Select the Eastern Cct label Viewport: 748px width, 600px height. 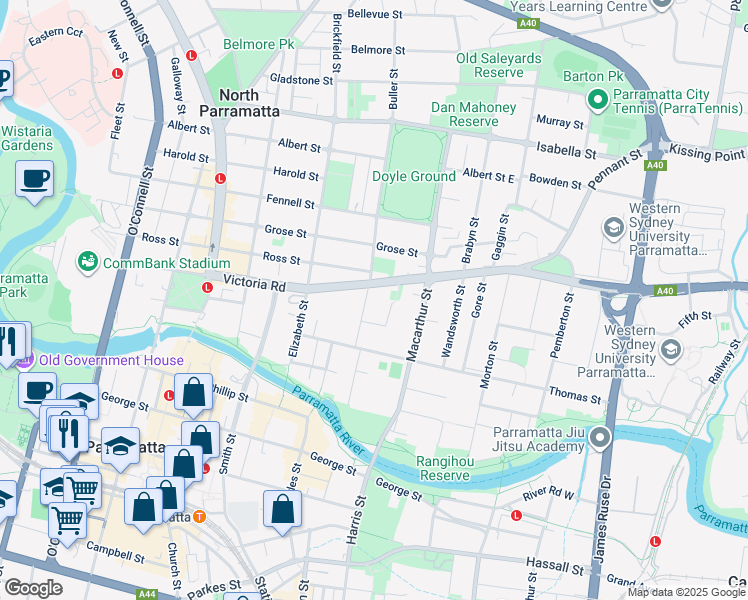(56, 36)
